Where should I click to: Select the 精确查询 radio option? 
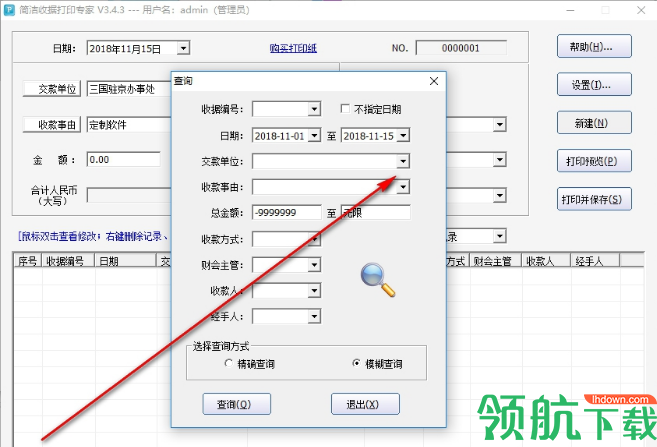tap(228, 363)
